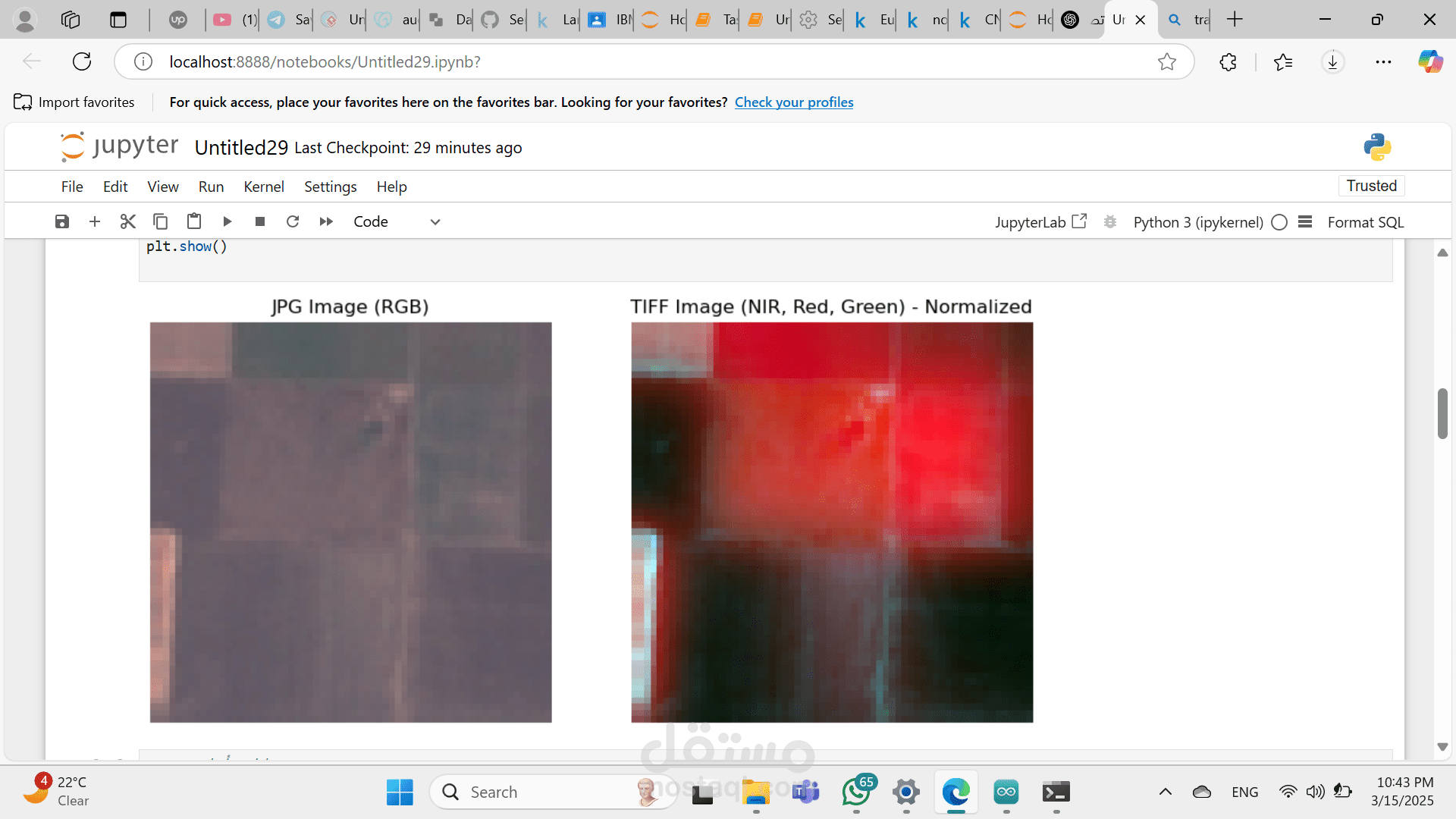
Task: Open the Settings menu
Action: point(330,187)
